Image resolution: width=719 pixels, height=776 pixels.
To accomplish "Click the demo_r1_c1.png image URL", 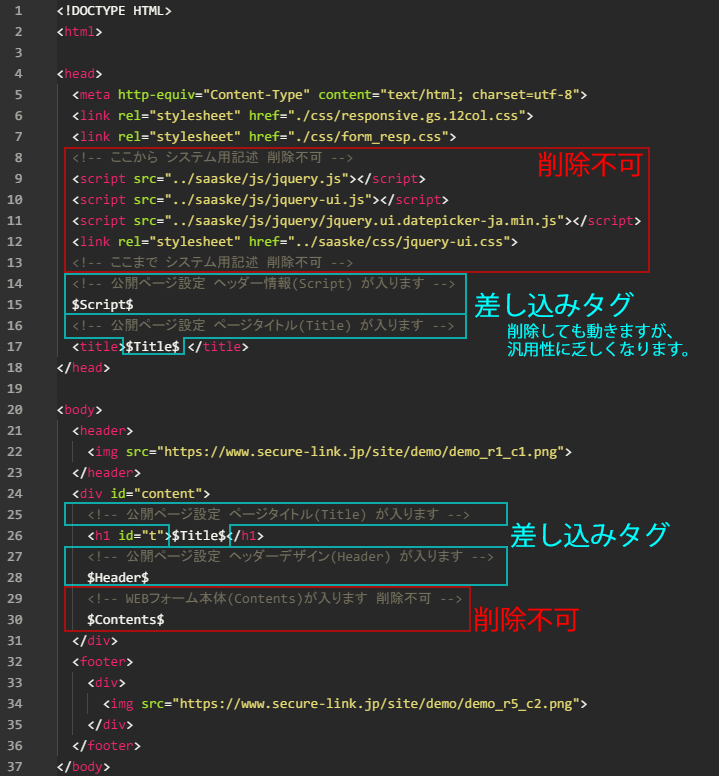I will pyautogui.click(x=363, y=451).
